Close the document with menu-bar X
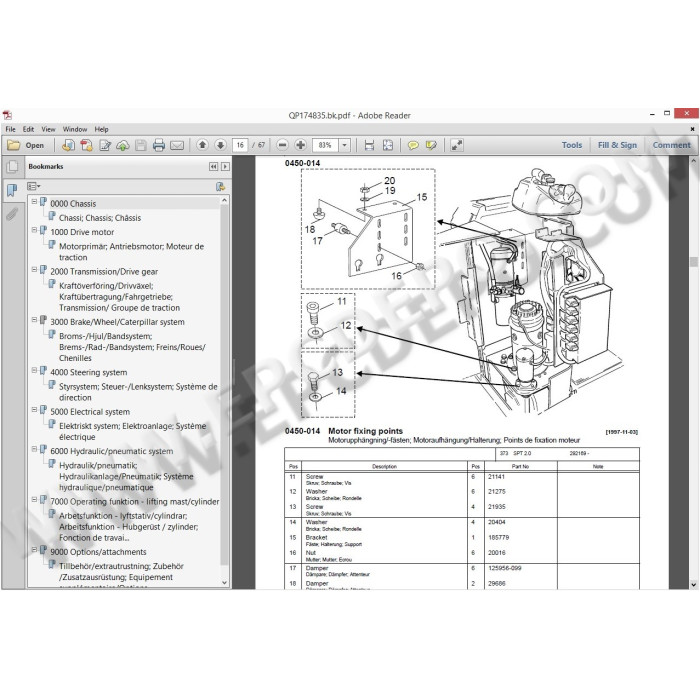Image resolution: width=700 pixels, height=700 pixels. click(692, 129)
